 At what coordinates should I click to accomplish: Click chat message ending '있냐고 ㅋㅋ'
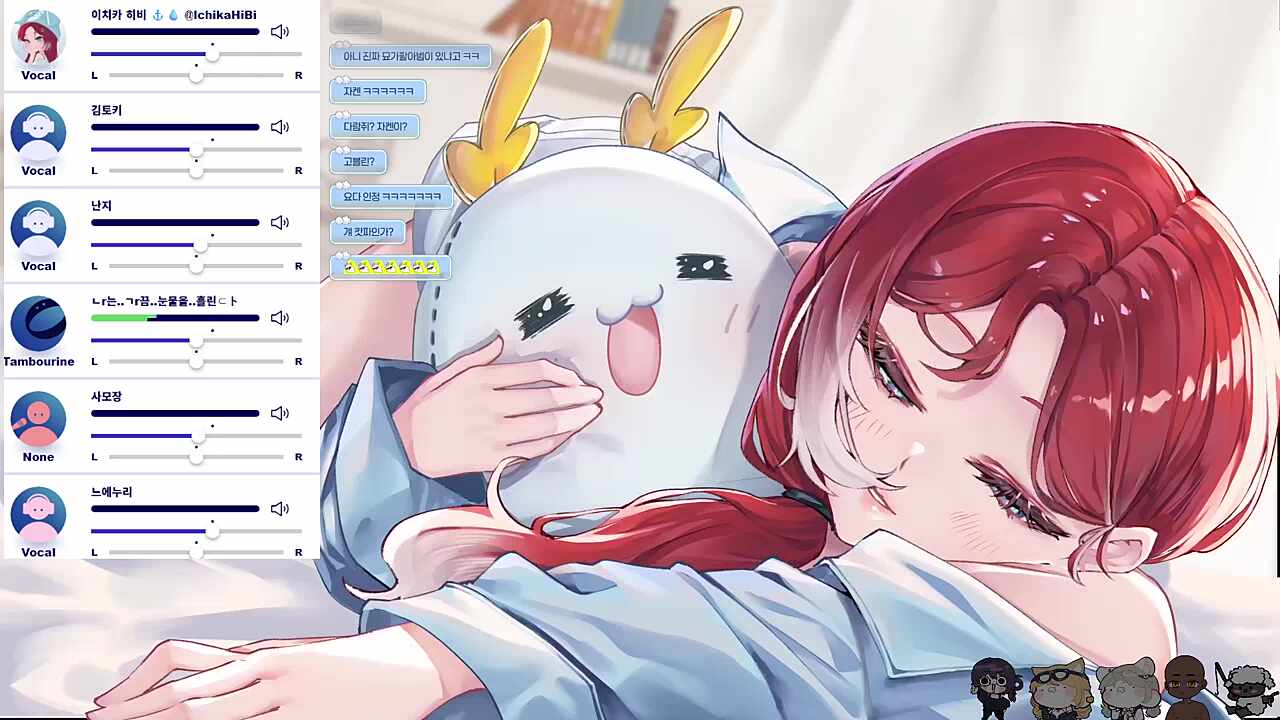click(x=411, y=57)
